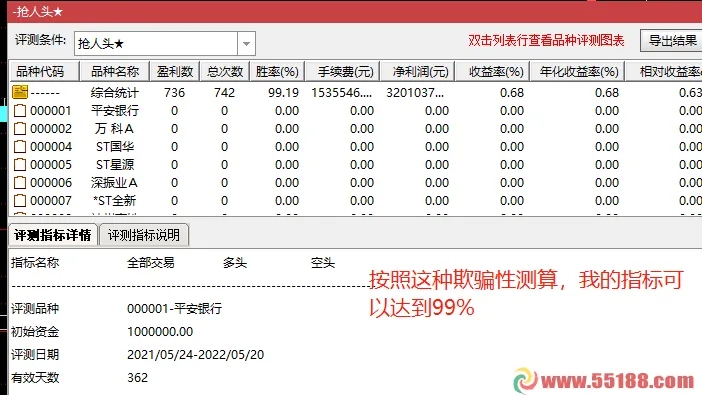Select the 深振业A row name
The width and height of the screenshot is (702, 395).
(114, 182)
